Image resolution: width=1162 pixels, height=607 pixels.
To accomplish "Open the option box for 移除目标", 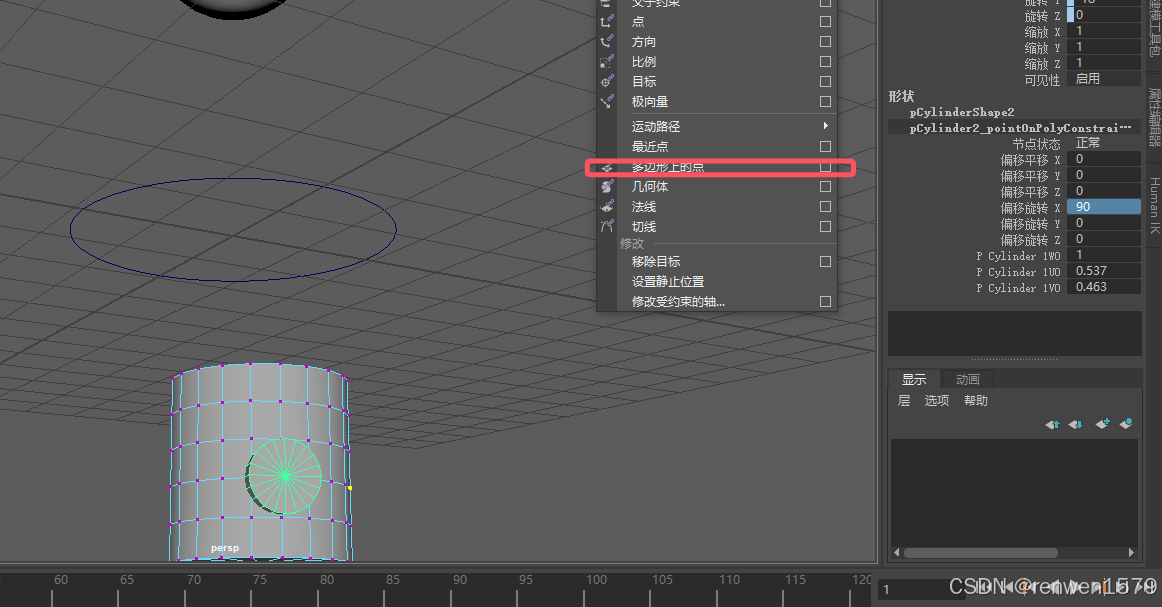I will click(x=825, y=262).
